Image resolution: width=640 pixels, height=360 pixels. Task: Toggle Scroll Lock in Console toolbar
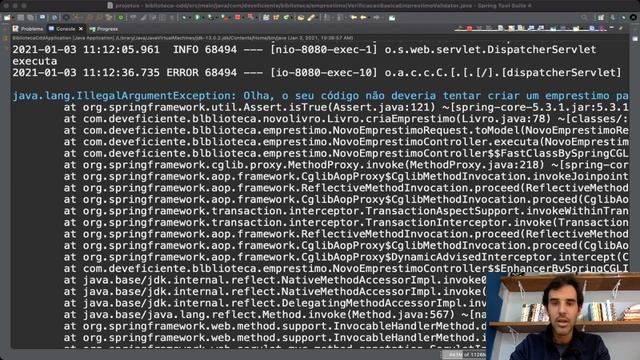tap(511, 29)
